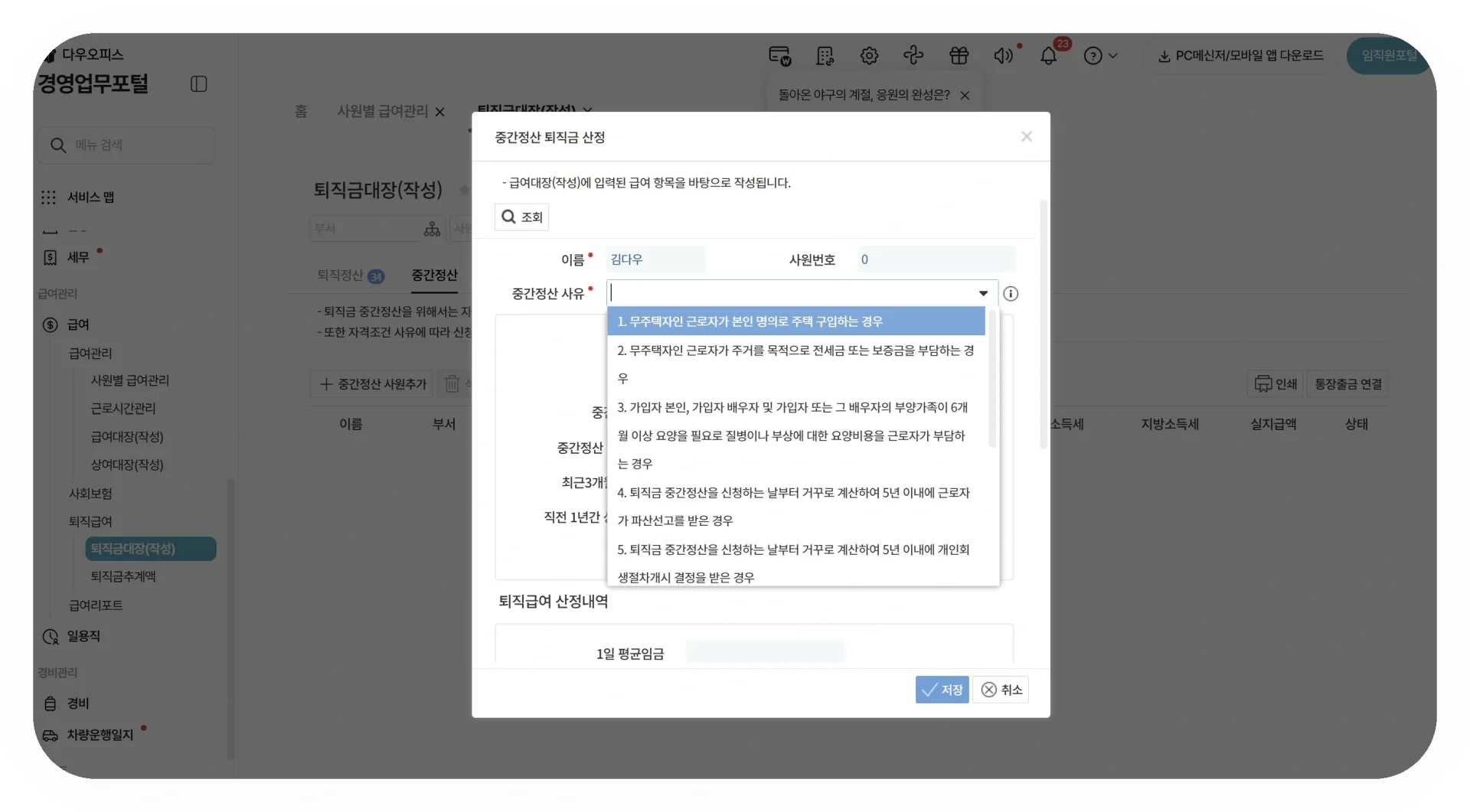This screenshot has width=1470, height=812.
Task: Expand 퇴직급여 in sidebar
Action: coord(90,522)
